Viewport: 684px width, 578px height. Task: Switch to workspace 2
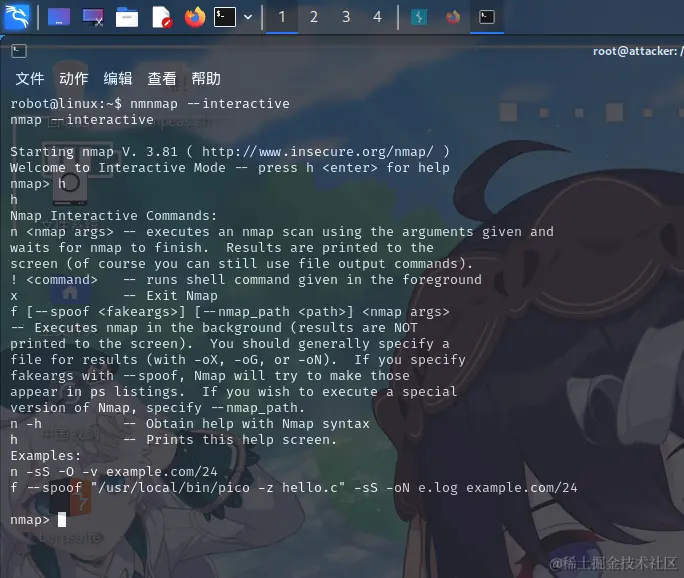(314, 17)
